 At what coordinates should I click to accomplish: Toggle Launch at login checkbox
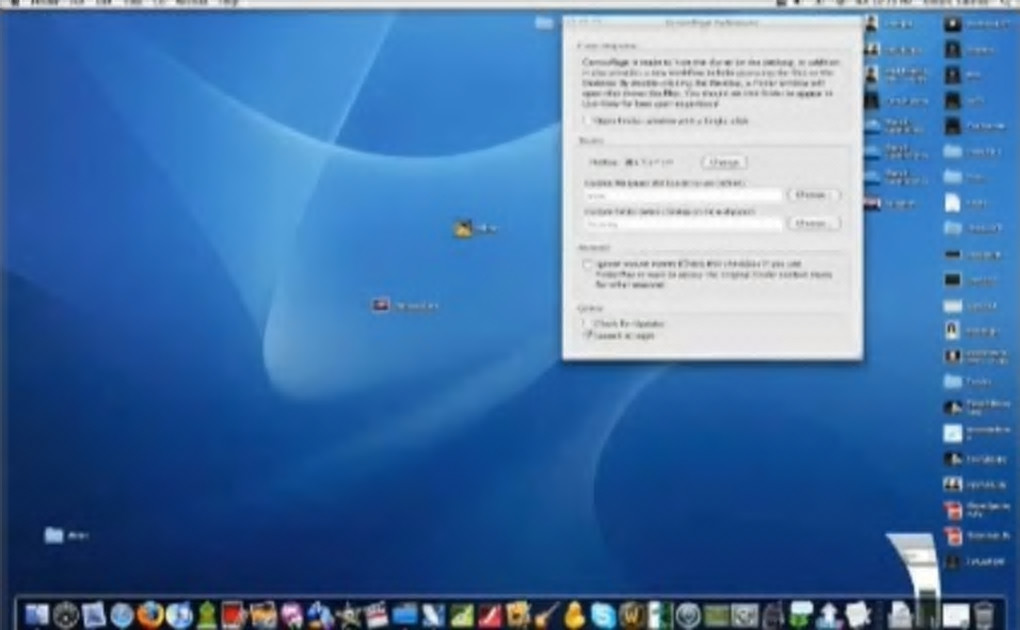click(x=587, y=335)
